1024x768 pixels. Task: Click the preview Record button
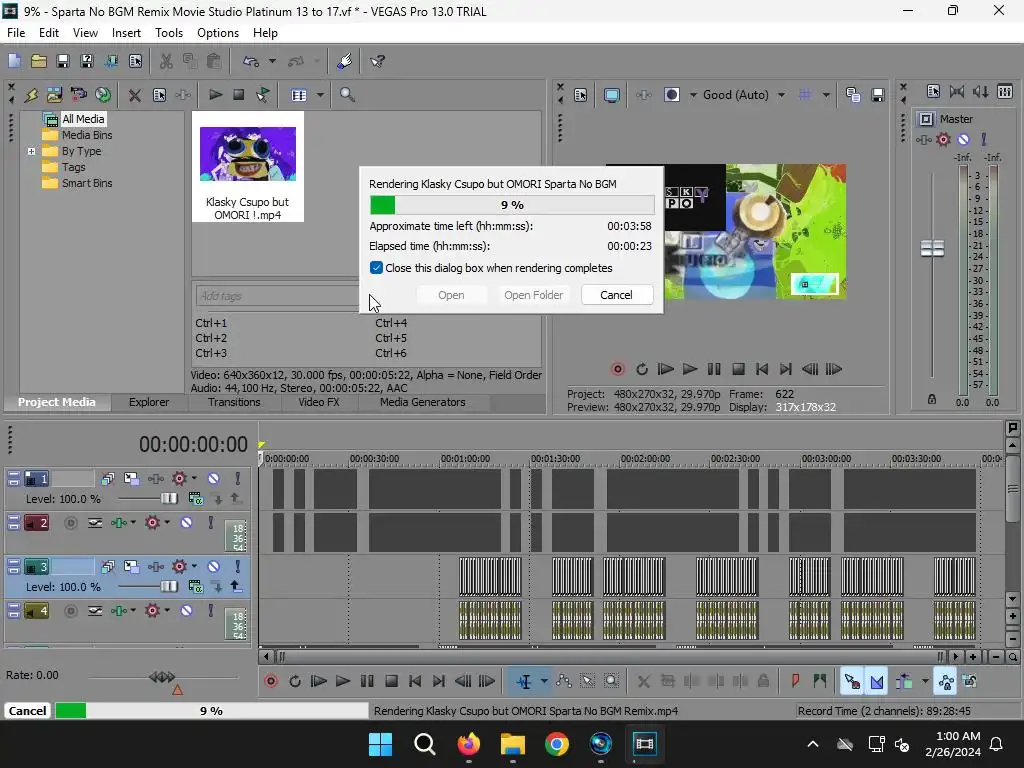(617, 369)
